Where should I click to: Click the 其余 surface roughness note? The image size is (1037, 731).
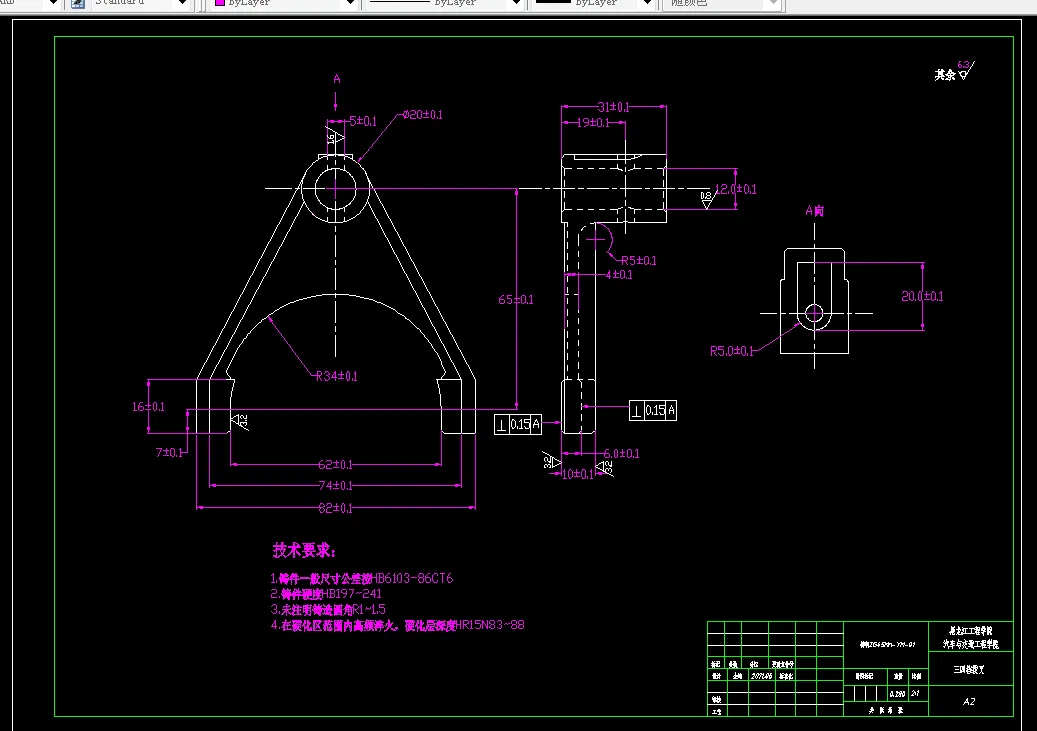954,71
